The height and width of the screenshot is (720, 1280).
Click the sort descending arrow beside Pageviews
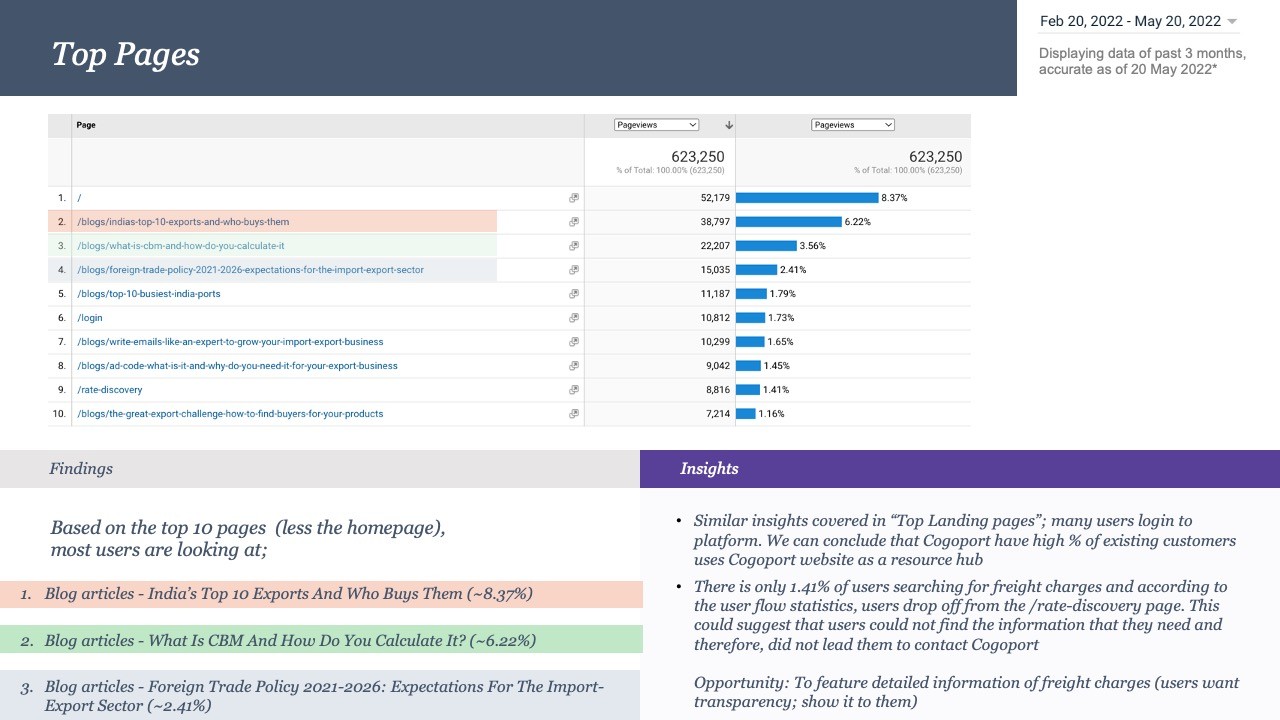(x=729, y=125)
